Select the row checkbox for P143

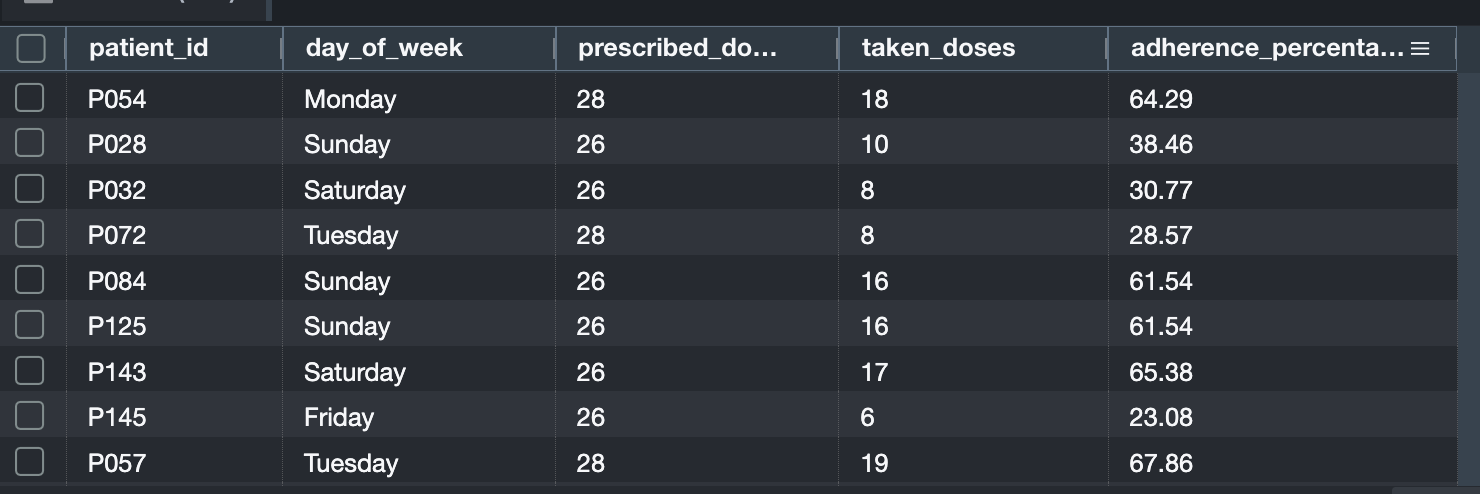pyautogui.click(x=30, y=371)
